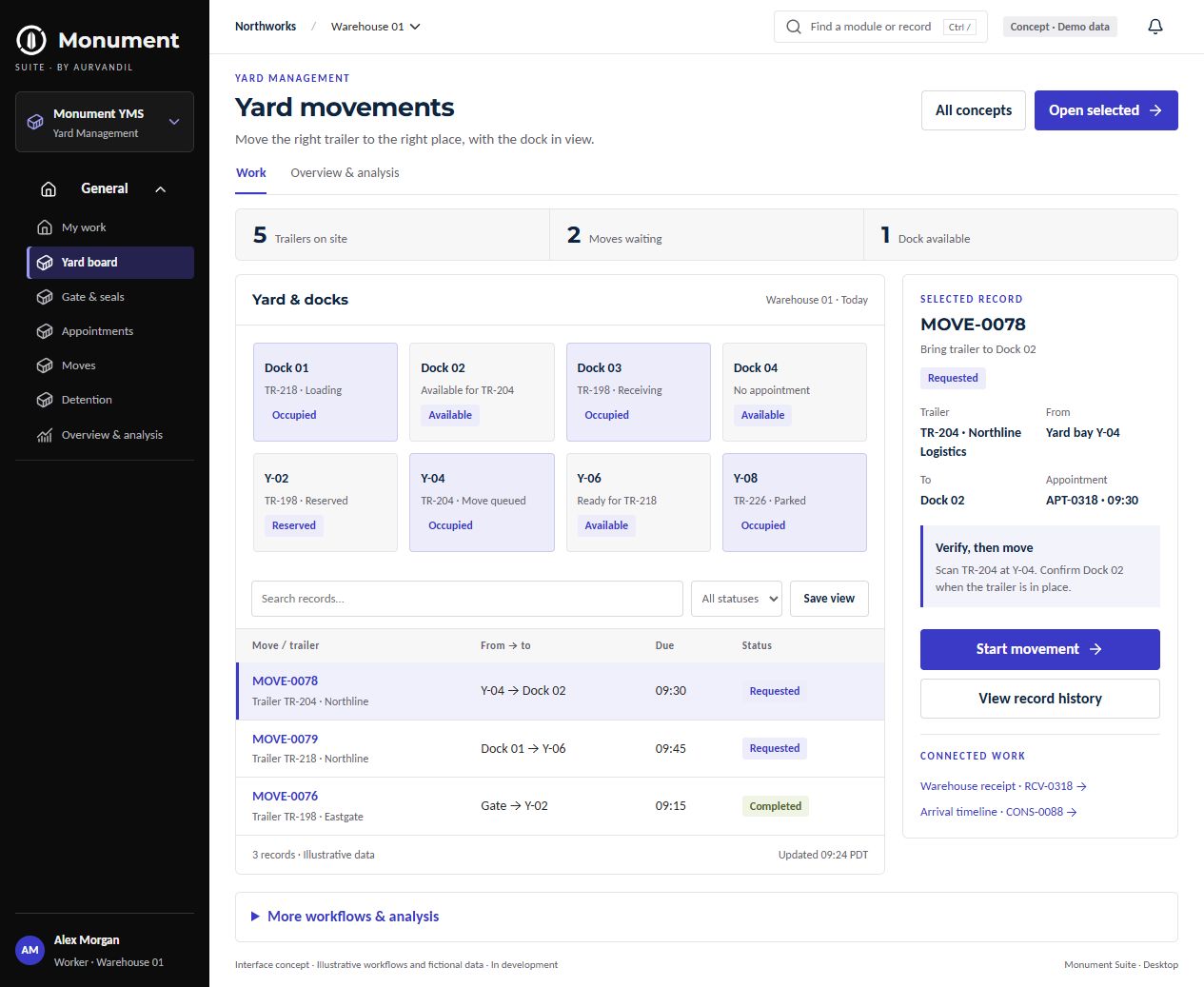Click the Due column header
Image resolution: width=1204 pixels, height=987 pixels.
pos(664,645)
